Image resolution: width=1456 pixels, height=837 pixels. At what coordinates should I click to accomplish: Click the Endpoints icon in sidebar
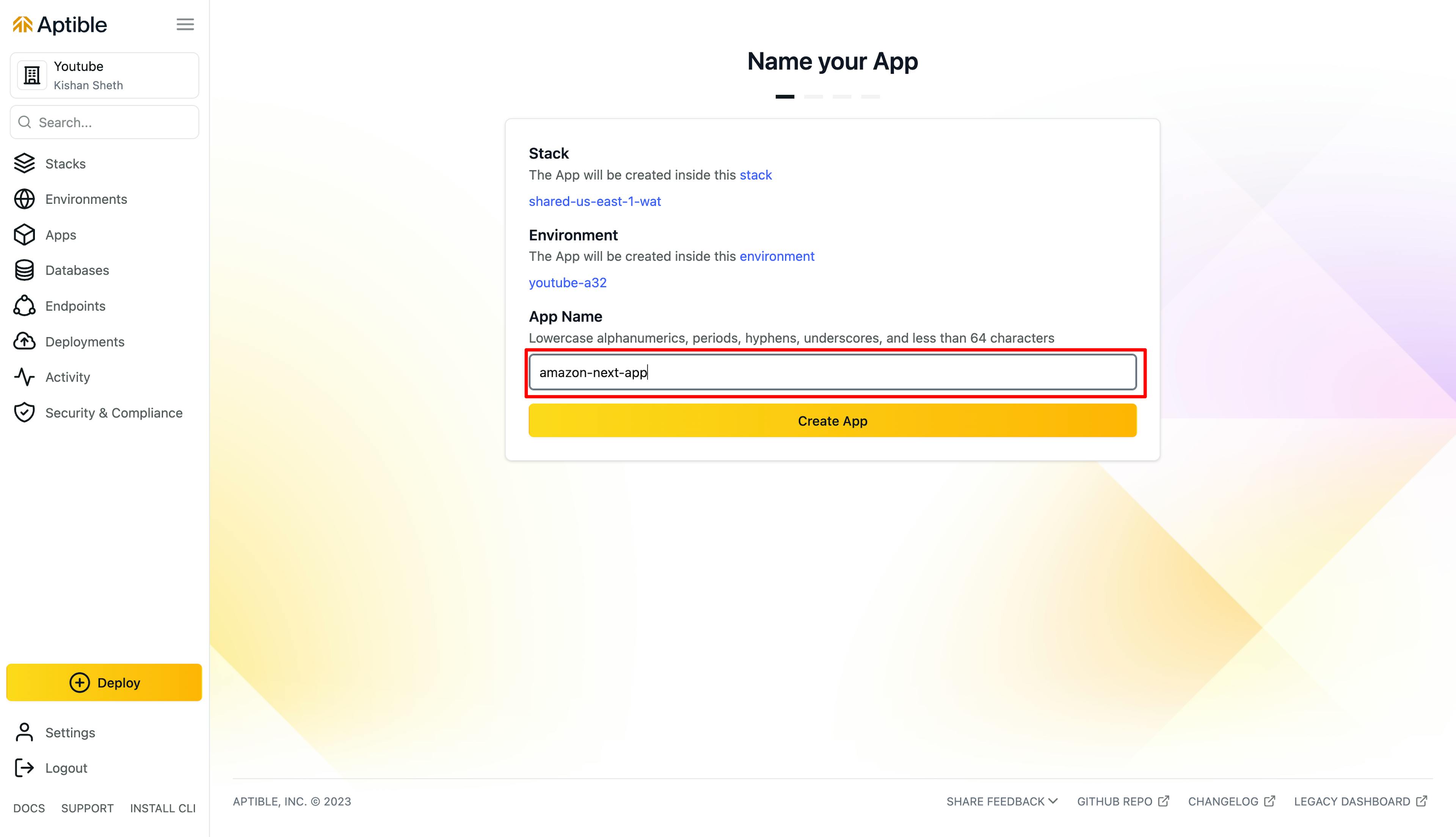25,305
